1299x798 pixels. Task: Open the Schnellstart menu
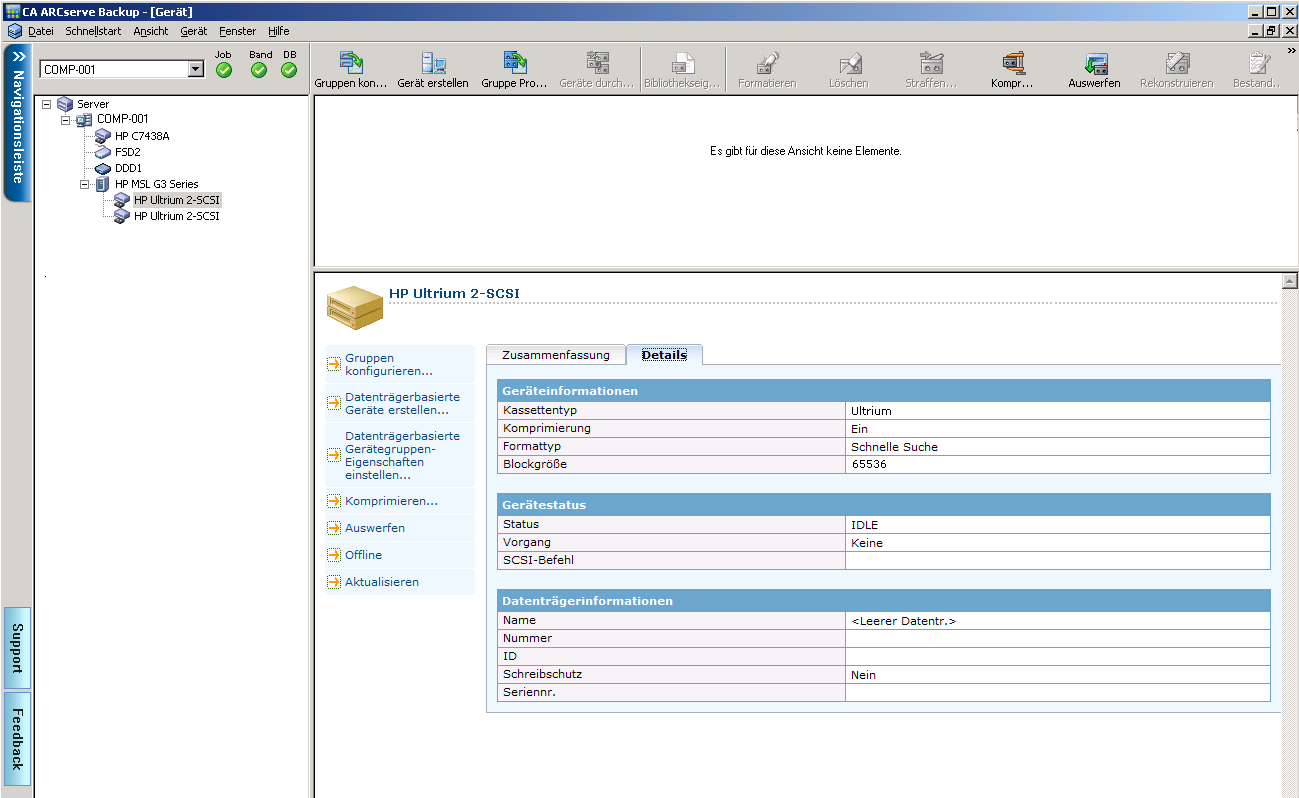point(93,31)
